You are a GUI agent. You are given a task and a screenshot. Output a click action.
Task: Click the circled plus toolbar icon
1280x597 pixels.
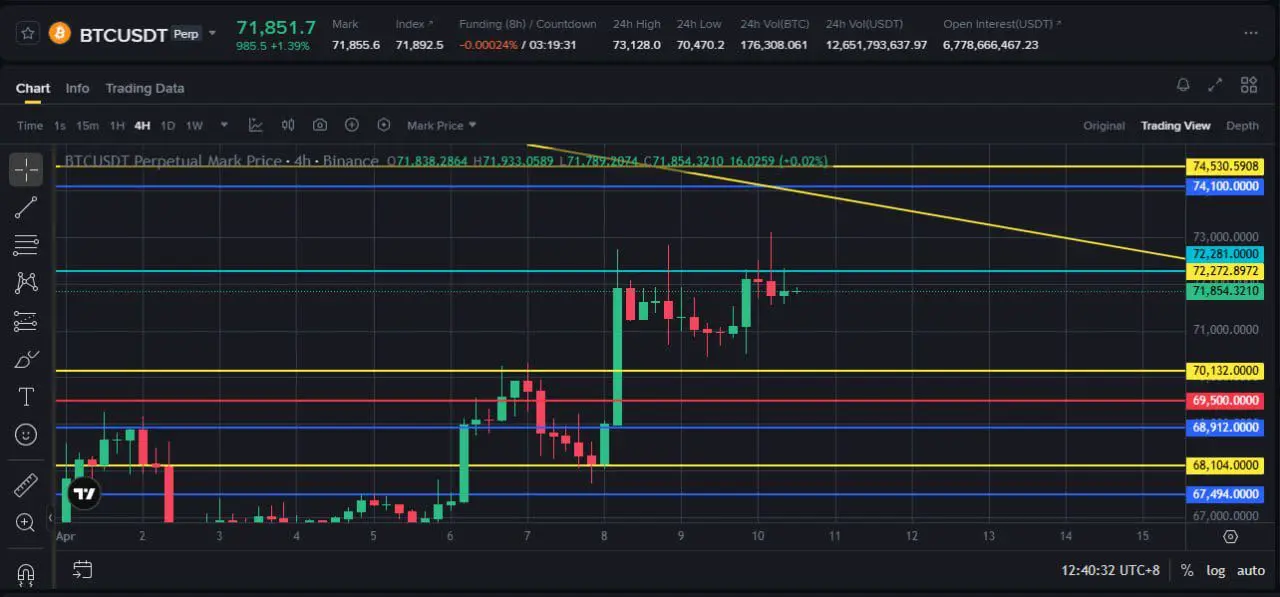[x=352, y=125]
